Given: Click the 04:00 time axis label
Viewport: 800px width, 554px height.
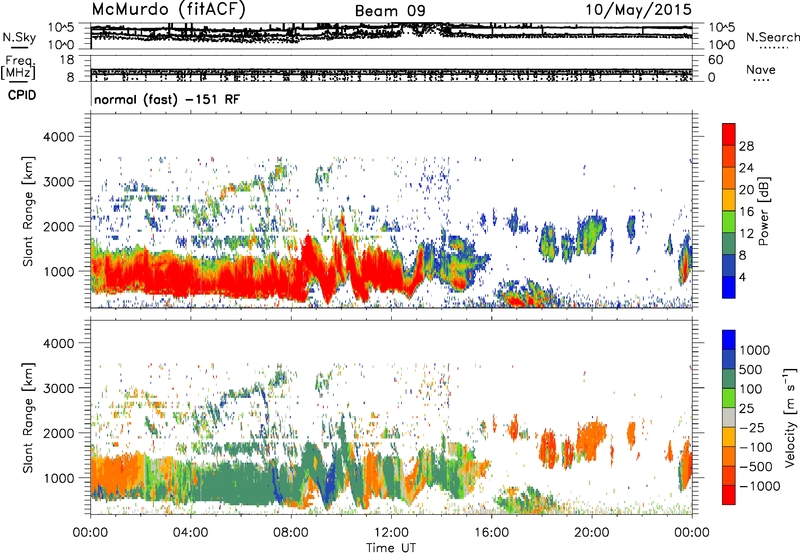Looking at the screenshot, I should pyautogui.click(x=190, y=533).
